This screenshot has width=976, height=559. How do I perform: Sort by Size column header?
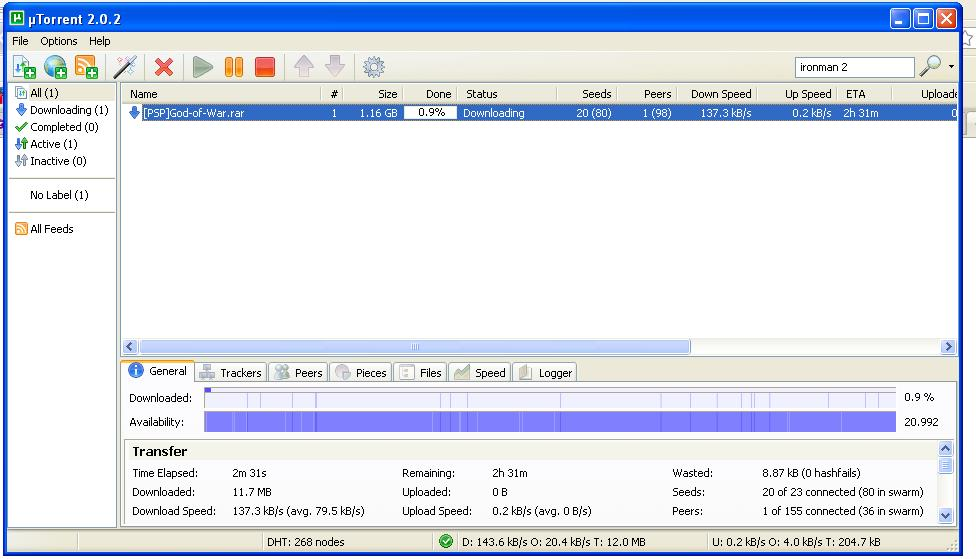pos(373,94)
